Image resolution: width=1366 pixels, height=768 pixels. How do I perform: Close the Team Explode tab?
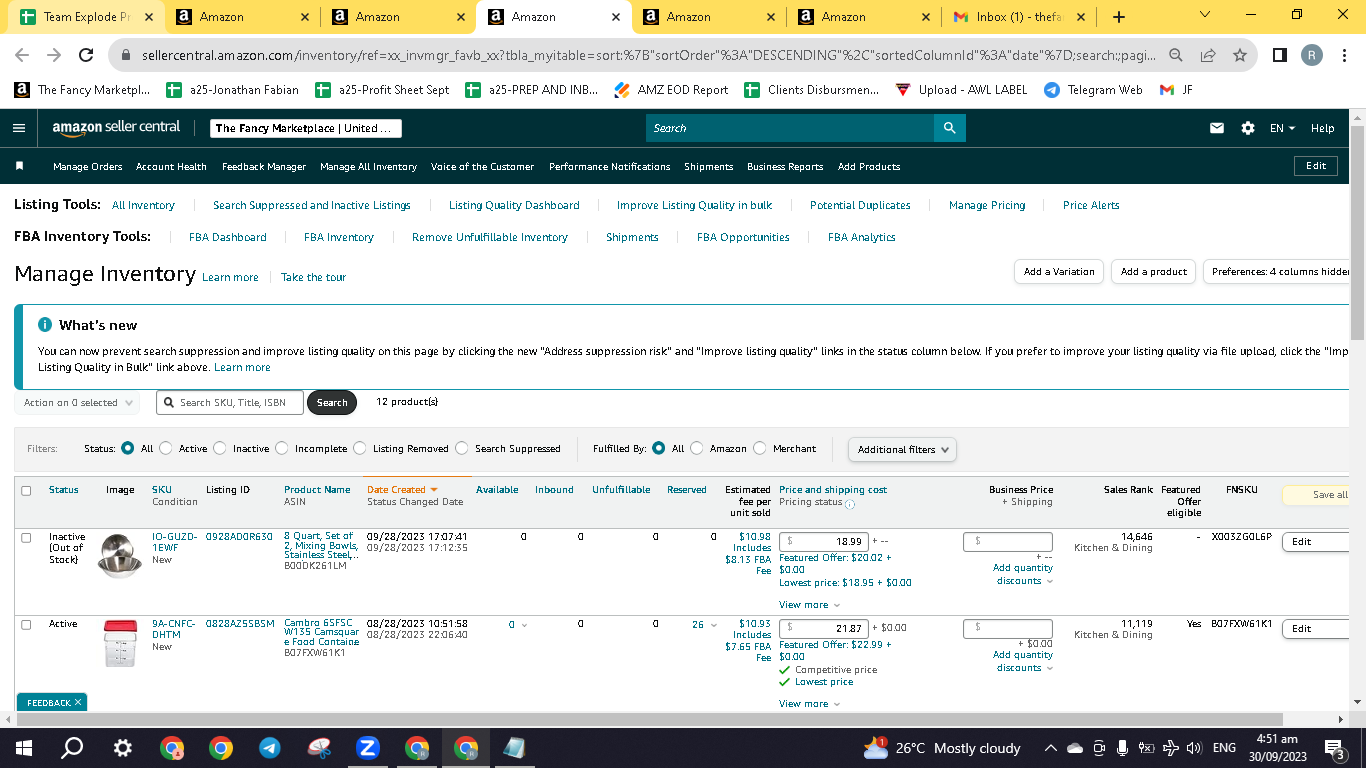[x=149, y=17]
